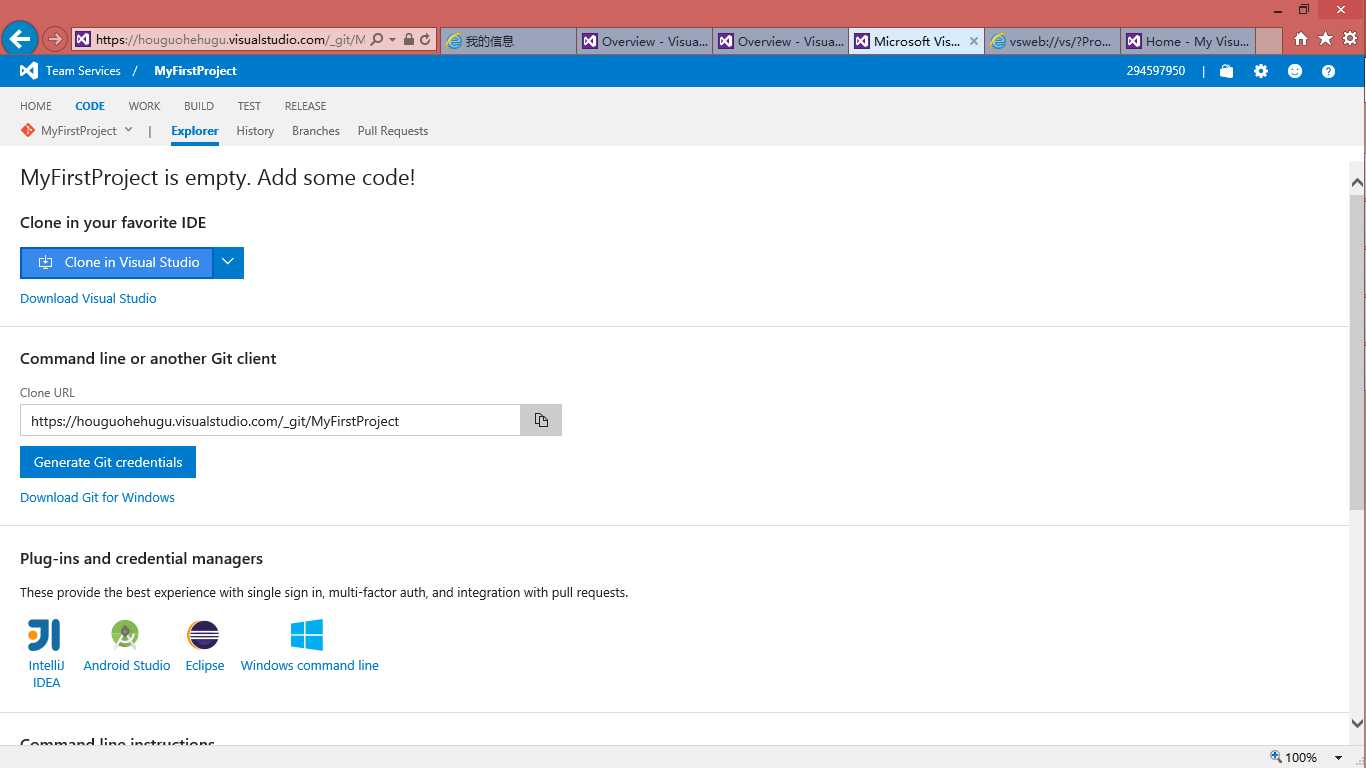Open the Windows command line icon
This screenshot has height=768, width=1366.
point(307,635)
